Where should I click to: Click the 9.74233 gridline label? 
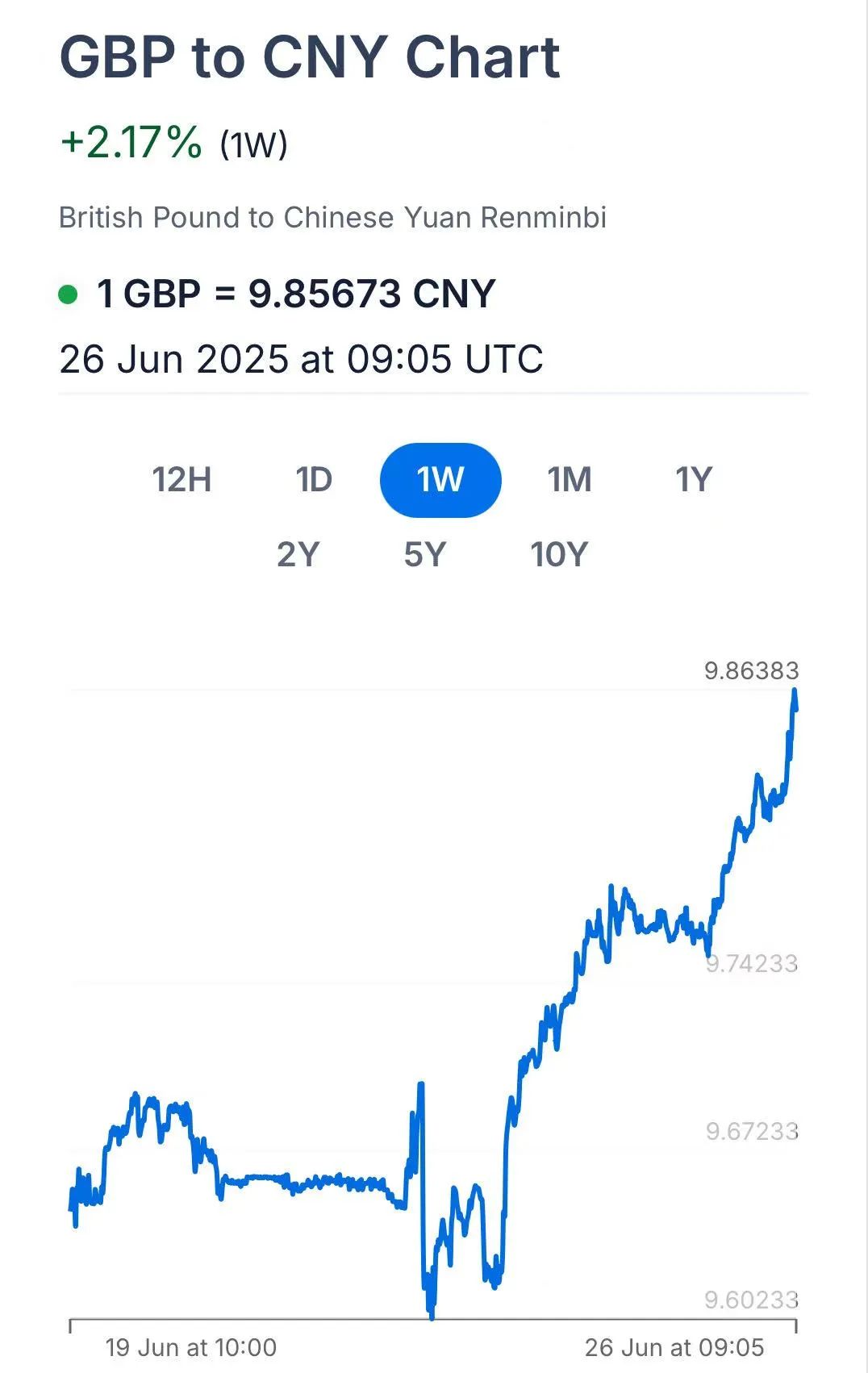click(x=752, y=963)
